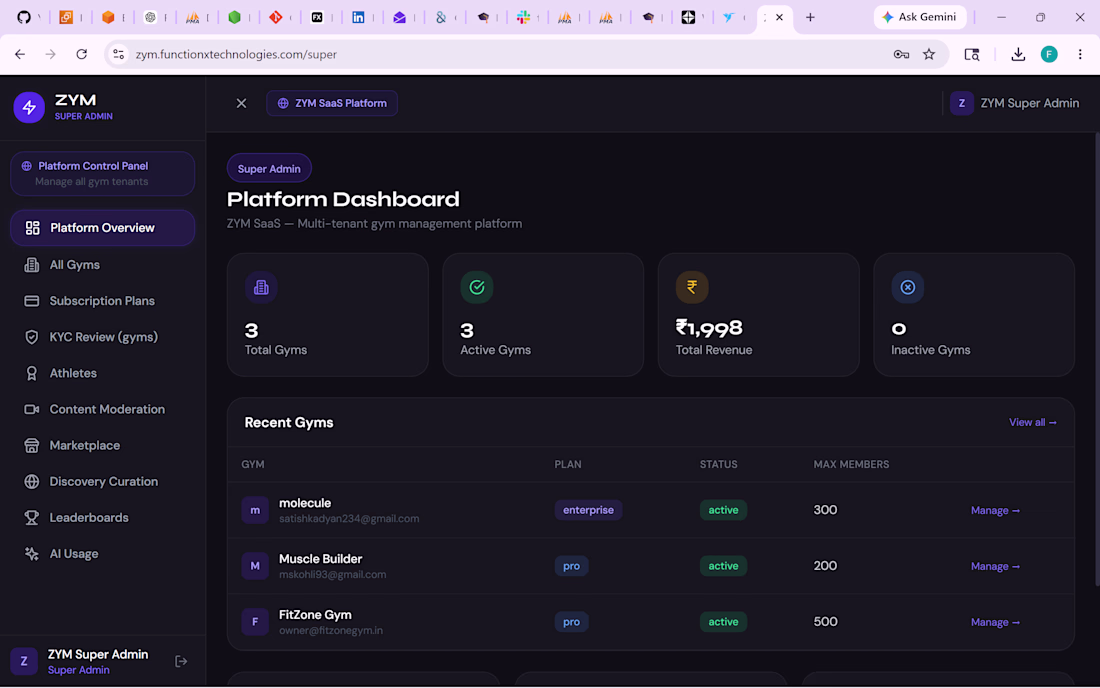Click the browser address bar URL
The height and width of the screenshot is (688, 1100).
pyautogui.click(x=236, y=54)
